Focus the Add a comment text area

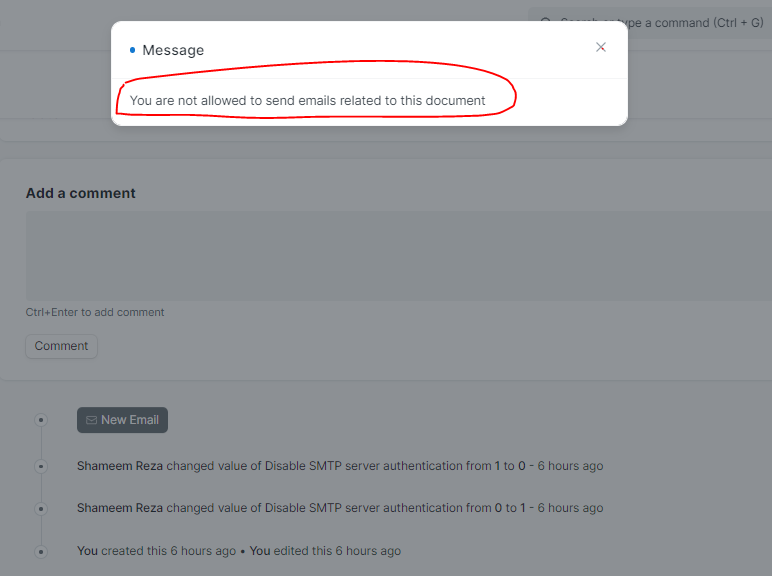click(399, 256)
